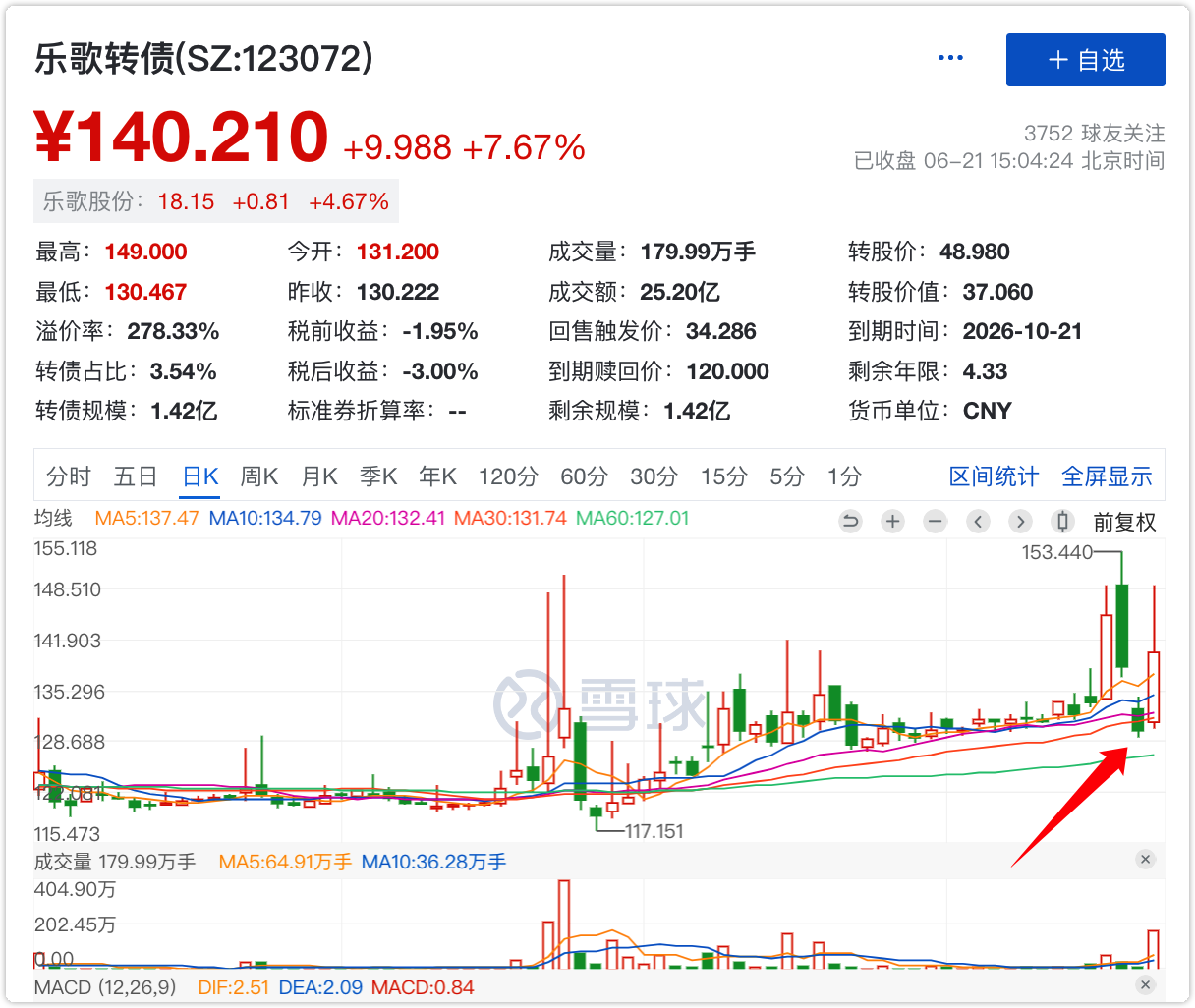
Task: Select the 五日 five-day tab
Action: pos(136,476)
